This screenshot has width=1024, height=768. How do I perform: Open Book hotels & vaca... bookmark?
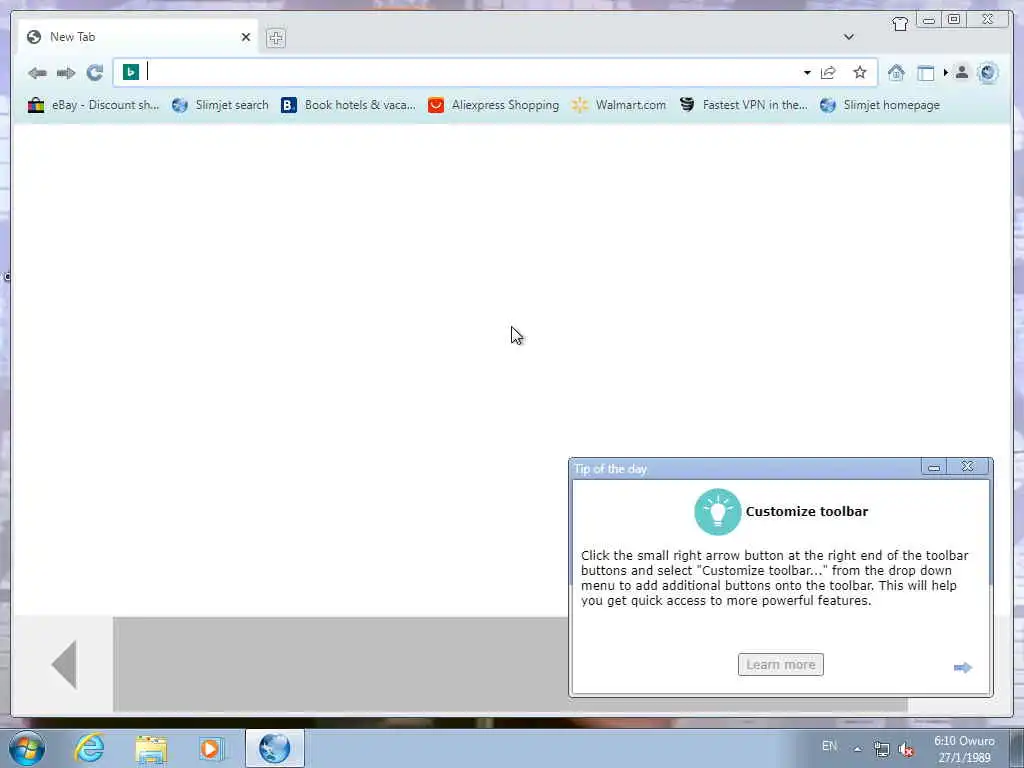point(348,105)
